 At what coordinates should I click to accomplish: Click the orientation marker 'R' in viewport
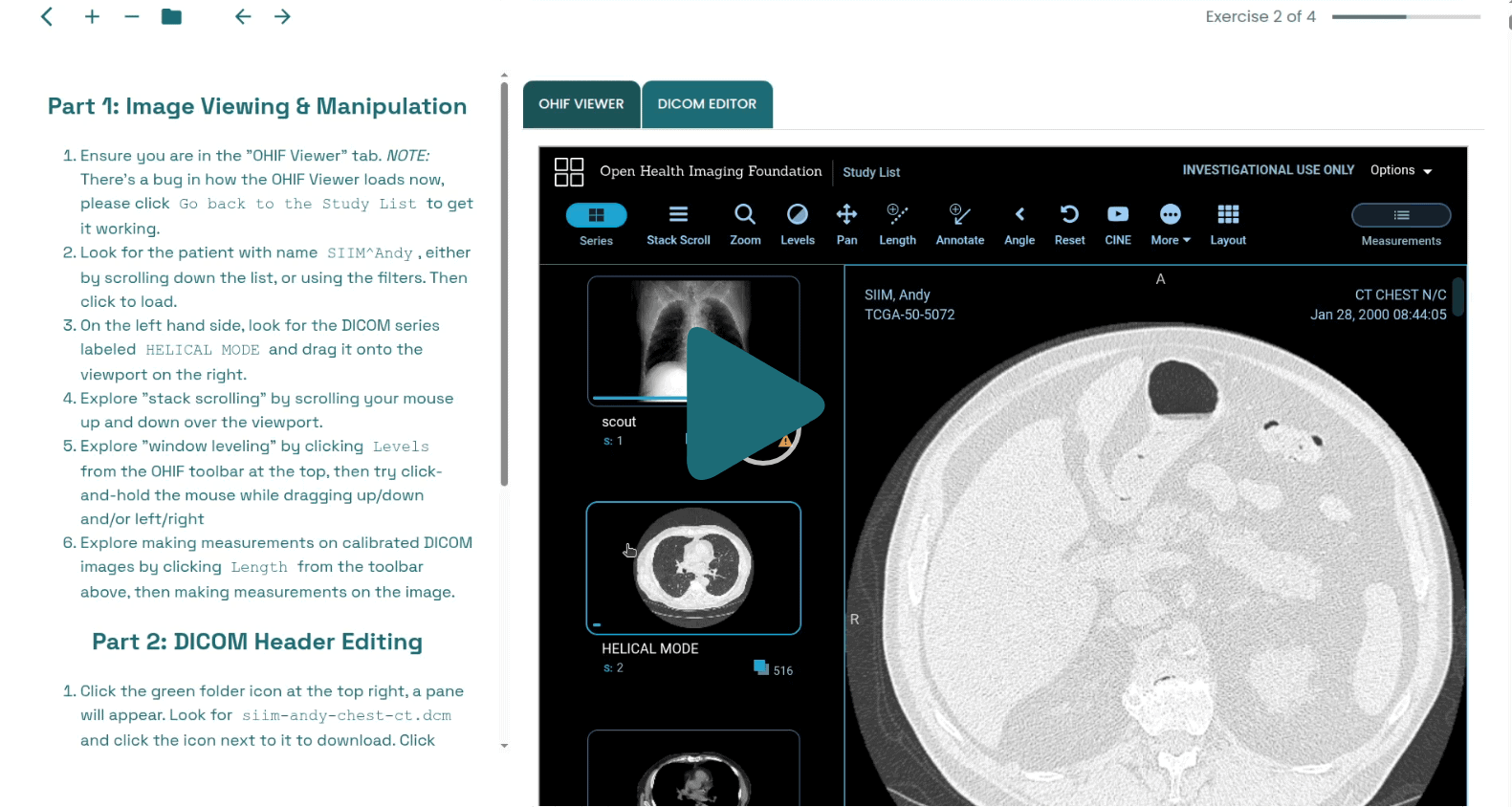(854, 620)
